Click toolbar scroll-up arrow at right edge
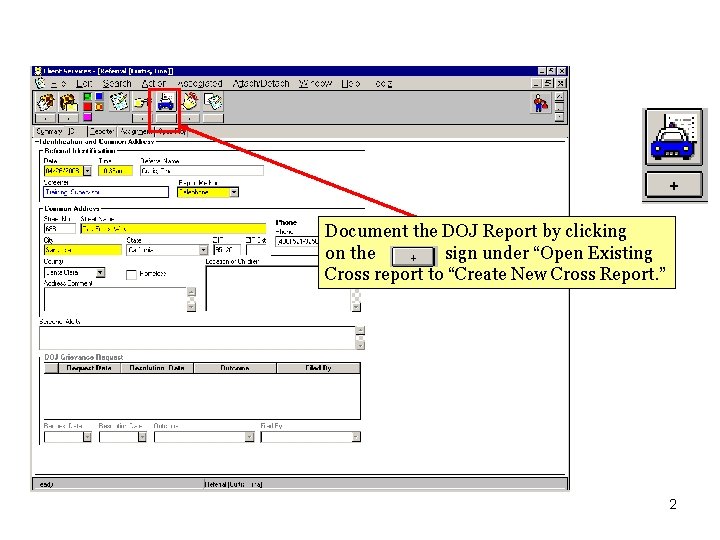This screenshot has width=720, height=540. click(559, 96)
